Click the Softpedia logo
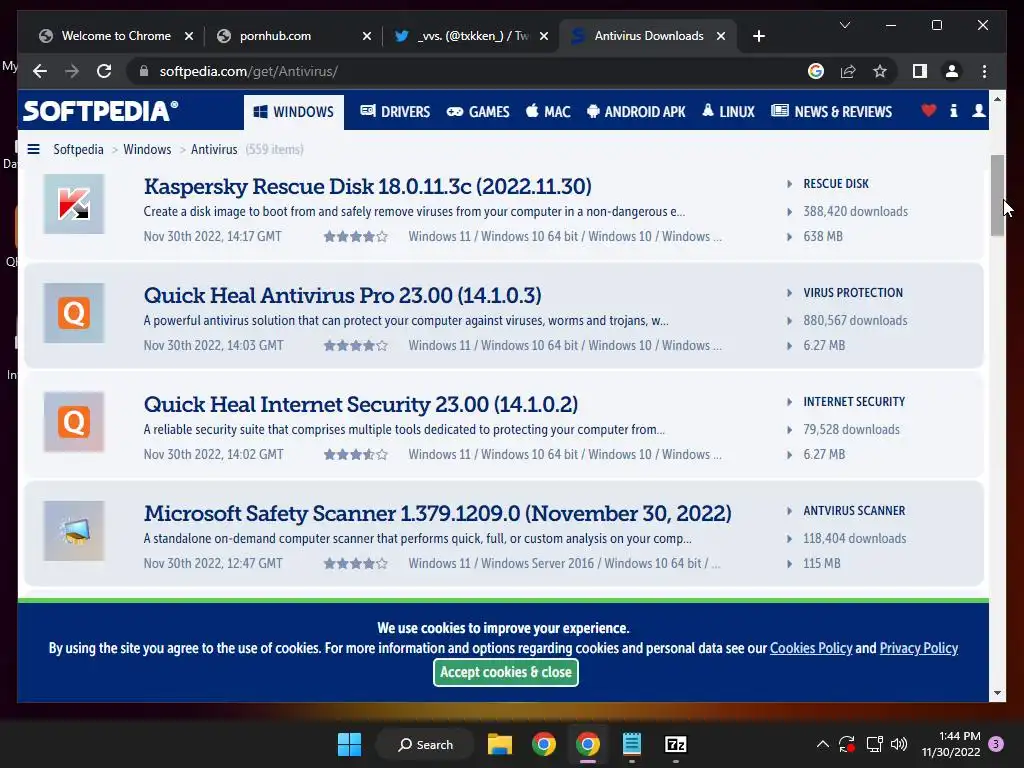The image size is (1024, 768). [100, 111]
